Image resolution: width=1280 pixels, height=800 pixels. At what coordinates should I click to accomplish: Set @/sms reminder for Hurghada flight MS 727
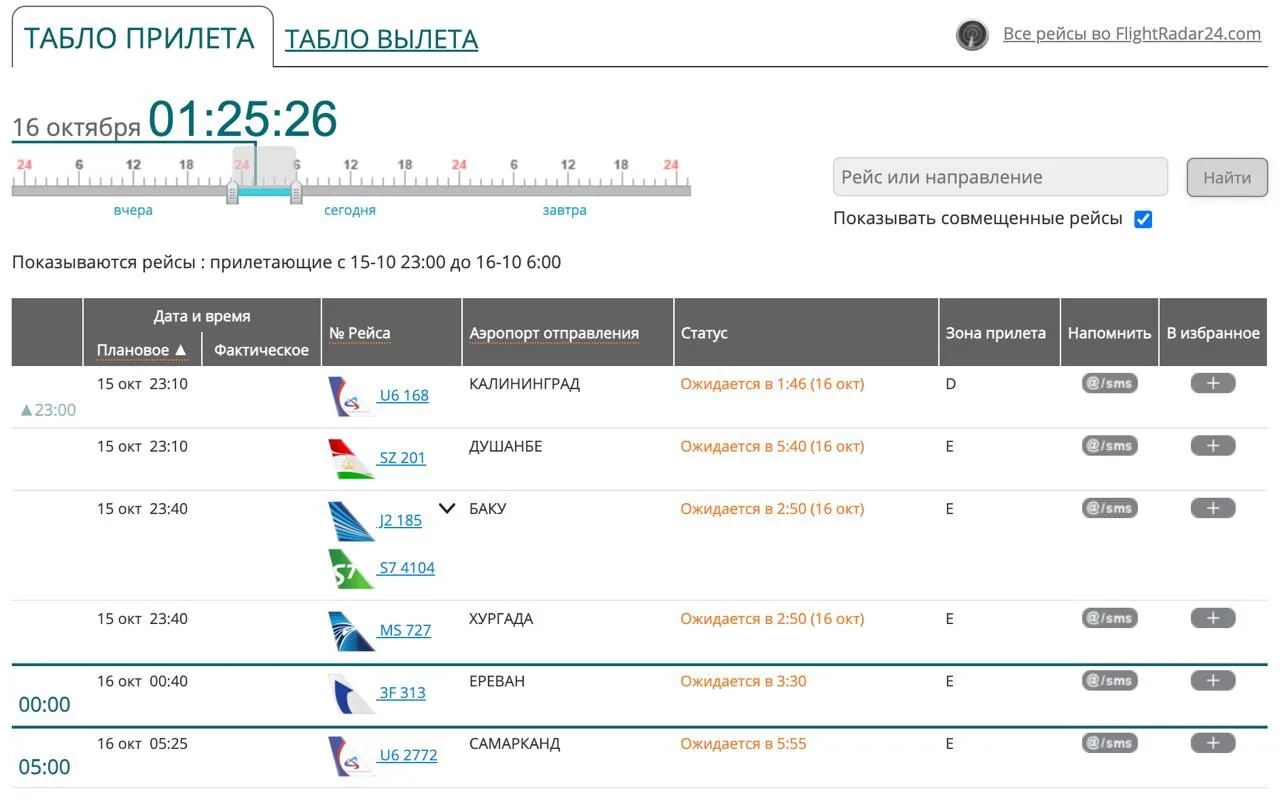1110,618
